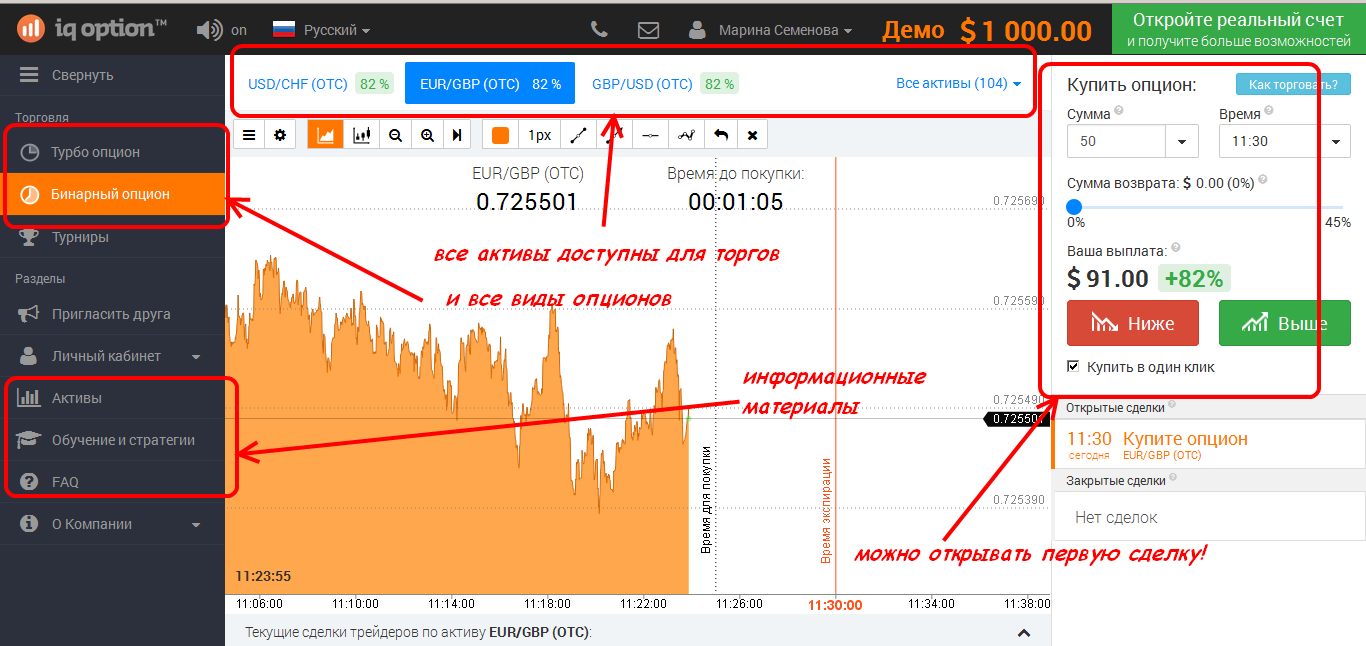Open the Русский language dropdown
Viewport: 1366px width, 646px height.
click(322, 30)
